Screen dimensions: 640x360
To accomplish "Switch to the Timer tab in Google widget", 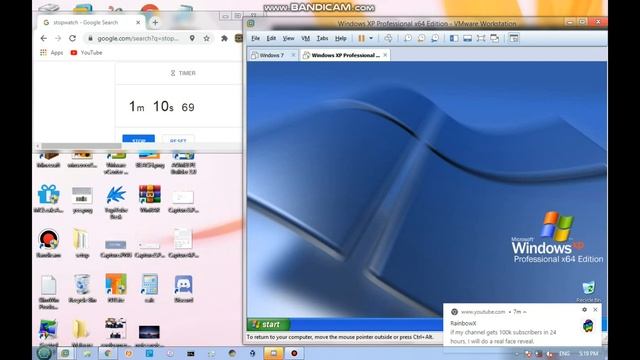I will pyautogui.click(x=183, y=73).
